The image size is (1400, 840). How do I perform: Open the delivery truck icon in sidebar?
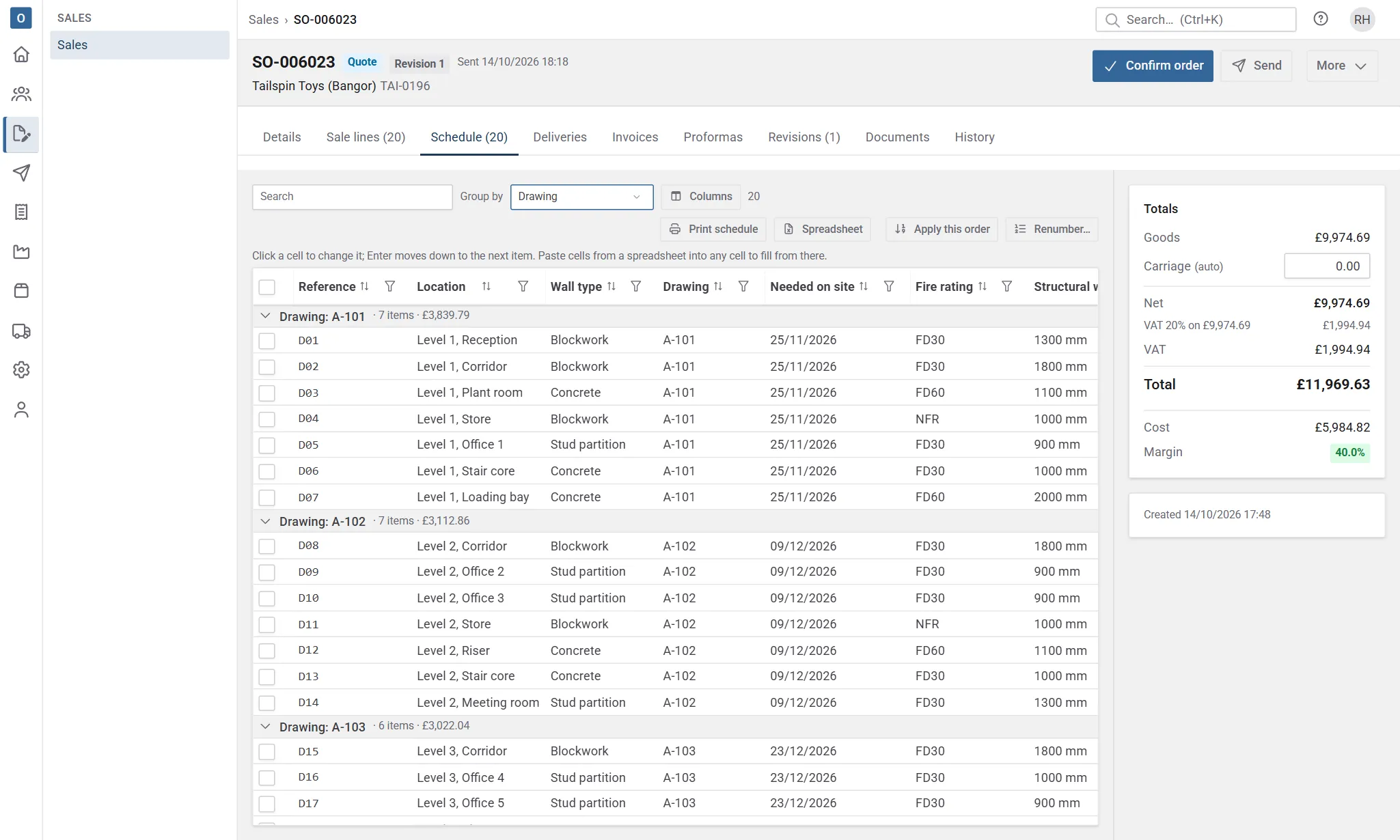point(21,331)
